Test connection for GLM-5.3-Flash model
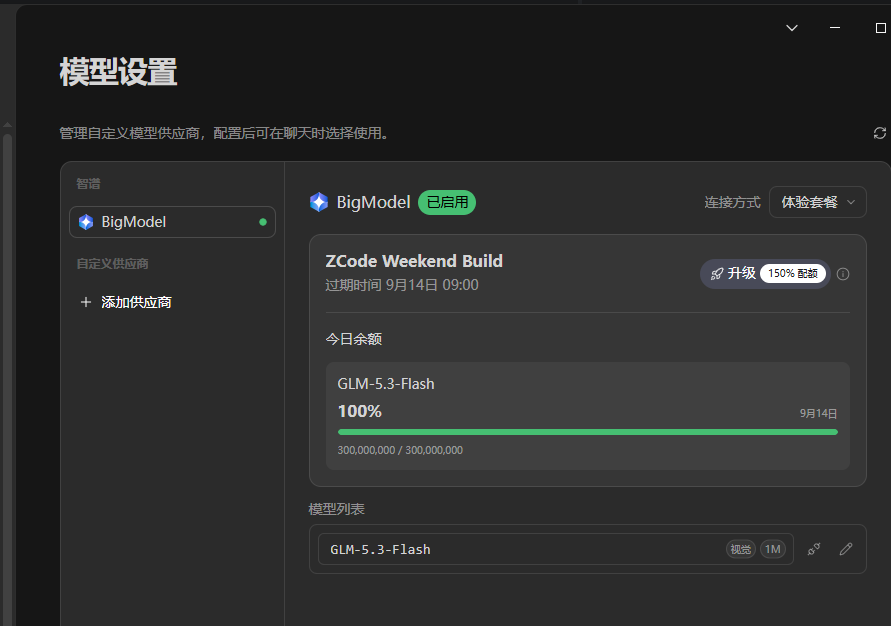The image size is (891, 626). point(814,549)
